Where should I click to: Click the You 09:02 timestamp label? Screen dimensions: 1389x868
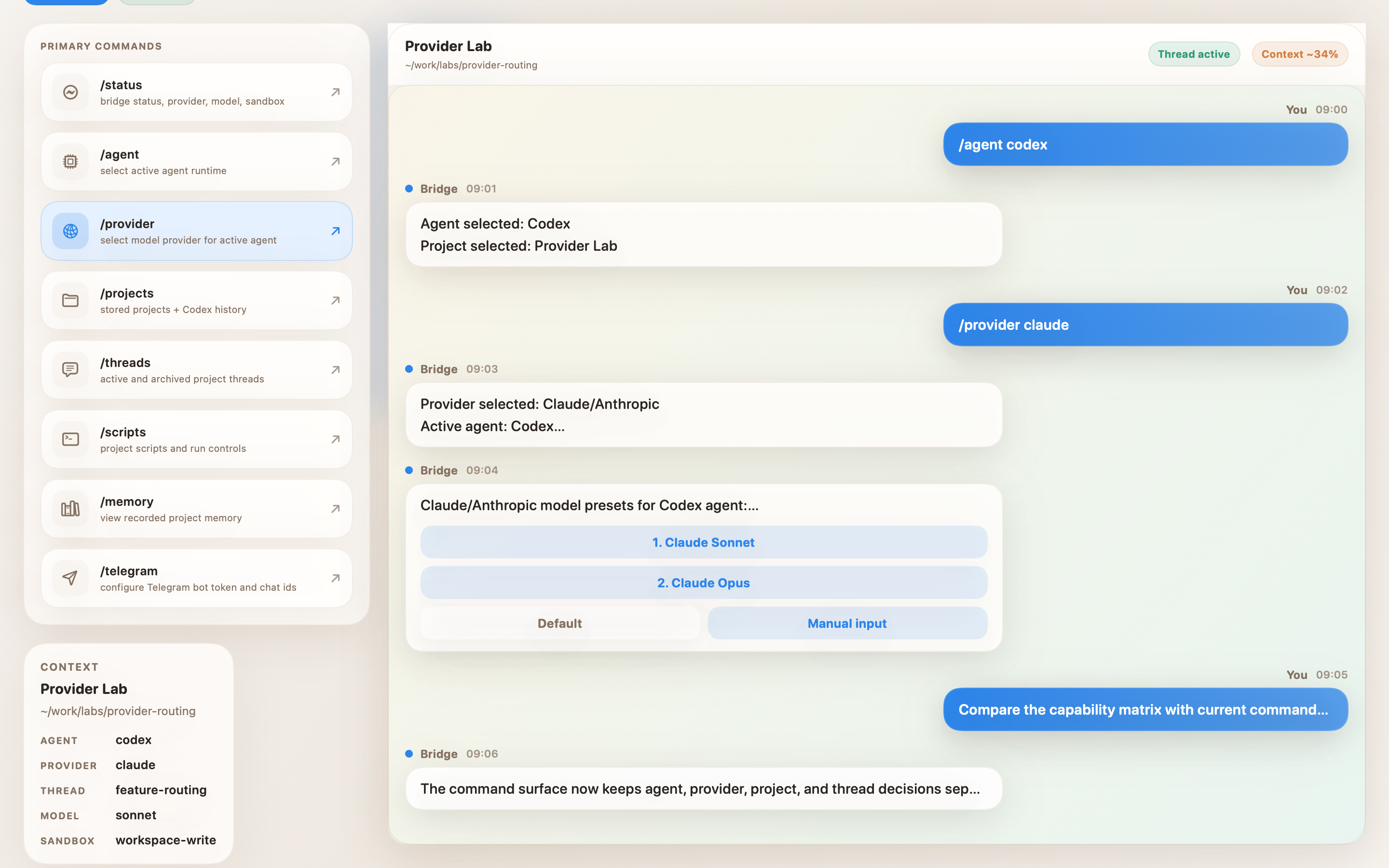[1331, 290]
